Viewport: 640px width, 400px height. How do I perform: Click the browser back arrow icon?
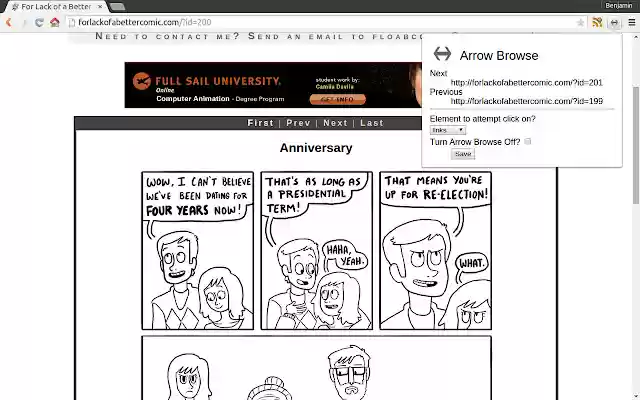[8, 22]
